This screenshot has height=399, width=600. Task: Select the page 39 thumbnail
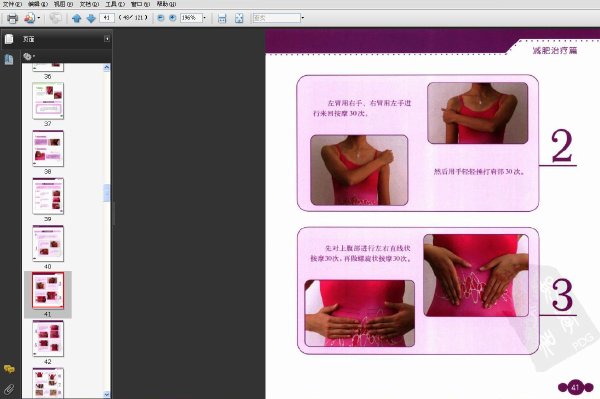[48, 196]
